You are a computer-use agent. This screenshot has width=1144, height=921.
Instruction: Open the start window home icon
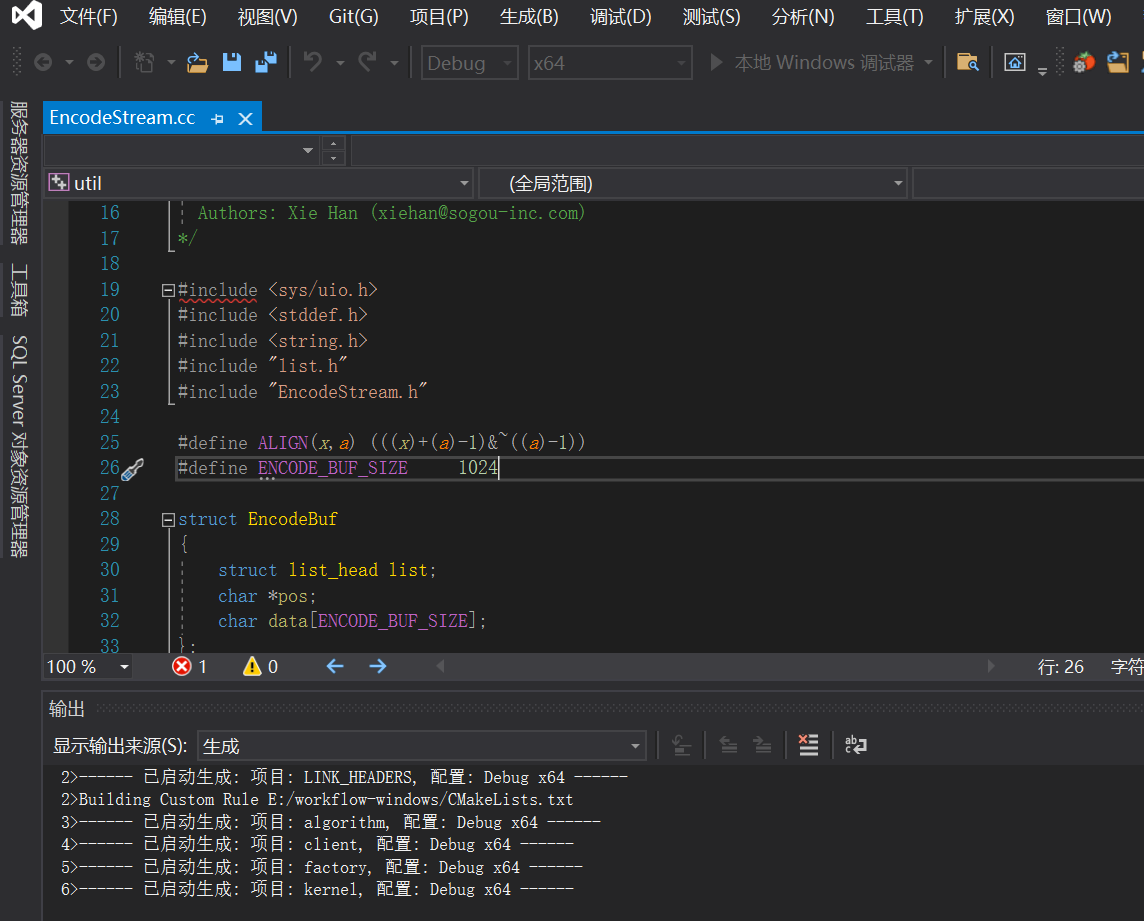pos(1014,61)
